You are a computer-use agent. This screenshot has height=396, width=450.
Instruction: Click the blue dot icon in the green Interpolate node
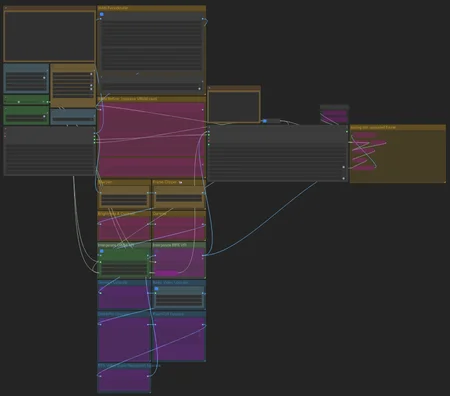coord(102,251)
